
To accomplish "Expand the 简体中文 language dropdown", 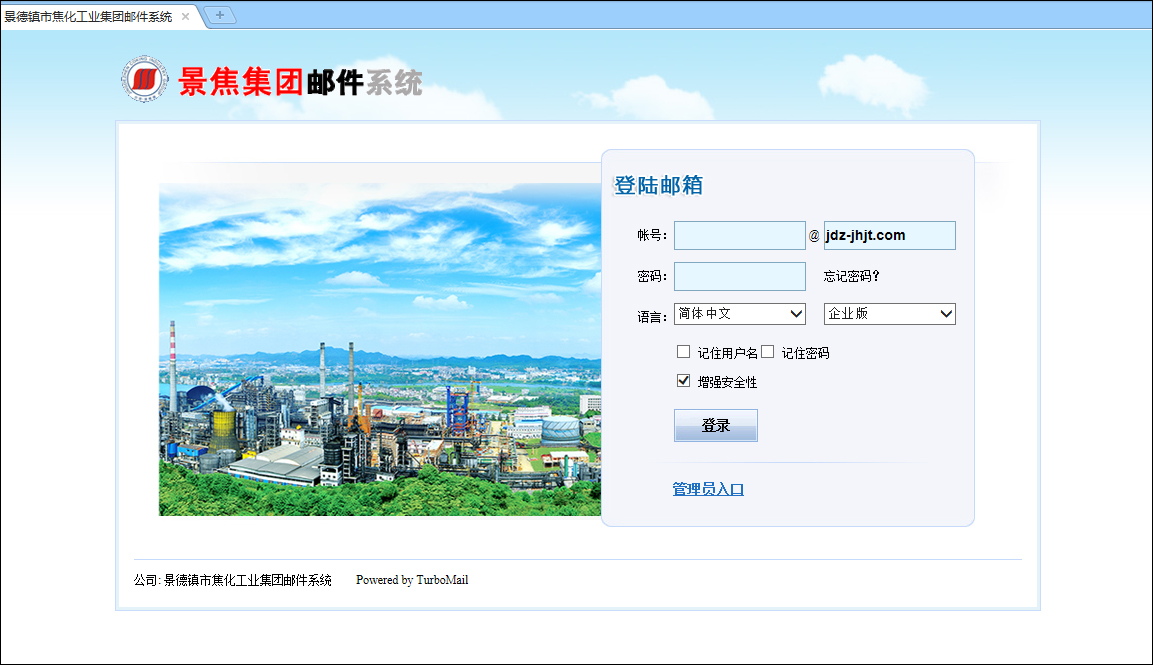I will [x=739, y=314].
